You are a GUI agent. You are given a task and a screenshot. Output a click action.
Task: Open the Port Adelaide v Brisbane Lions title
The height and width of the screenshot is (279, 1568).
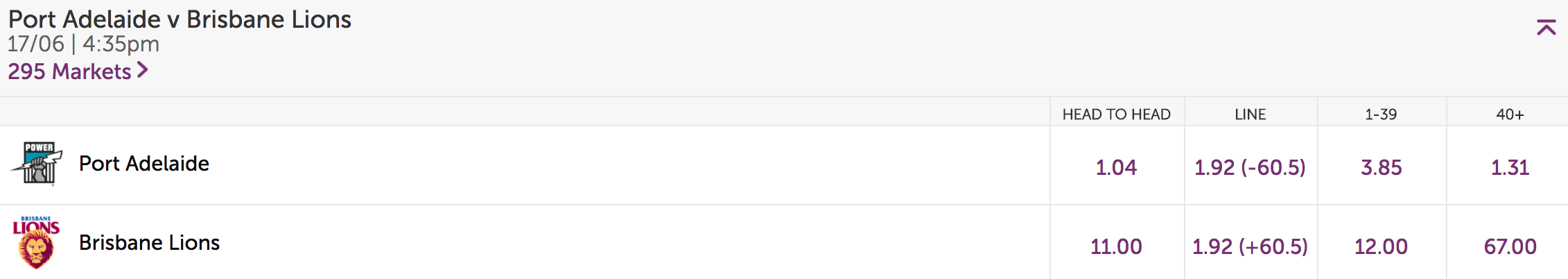(180, 19)
